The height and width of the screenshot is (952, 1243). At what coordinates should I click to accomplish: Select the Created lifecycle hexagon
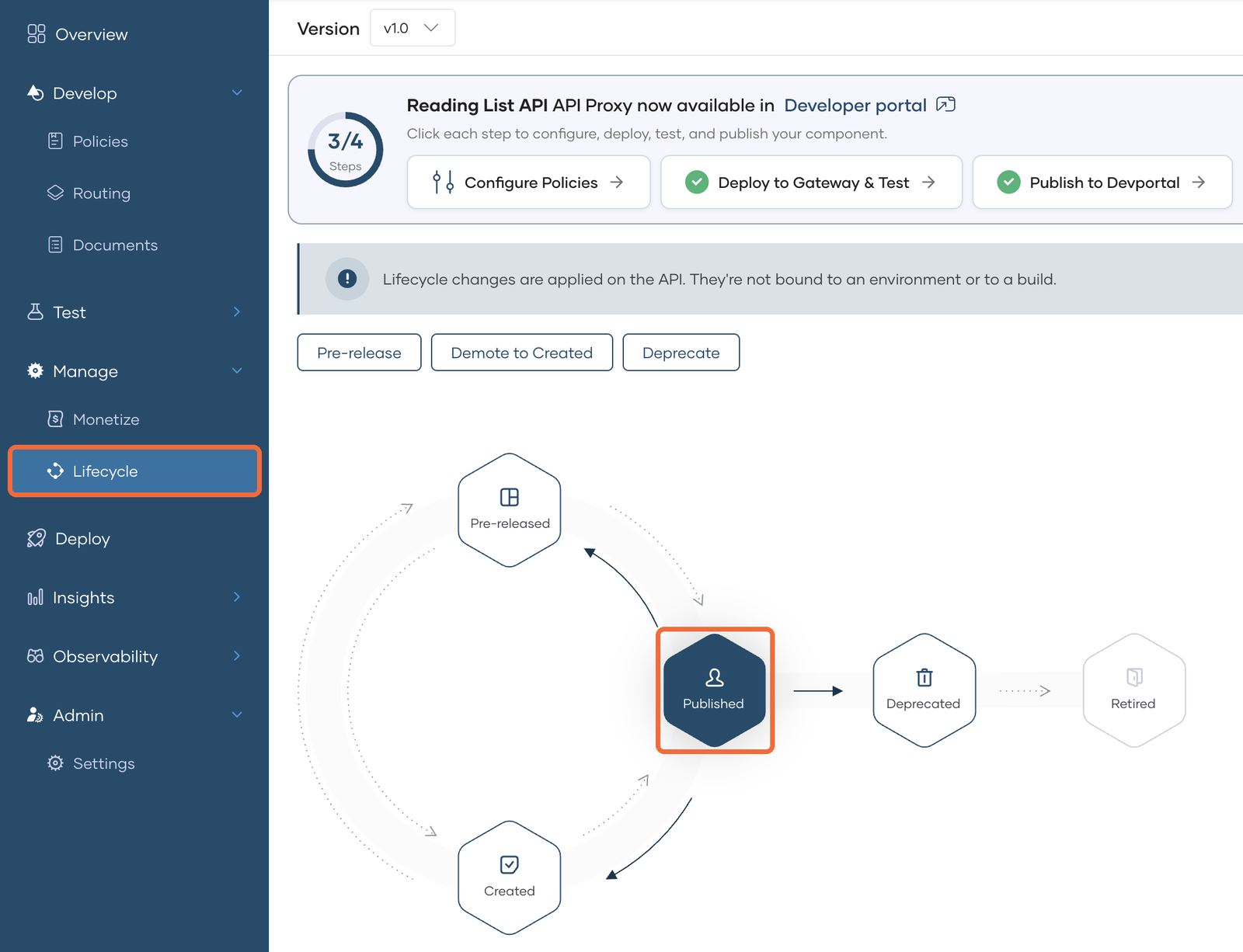pyautogui.click(x=510, y=877)
